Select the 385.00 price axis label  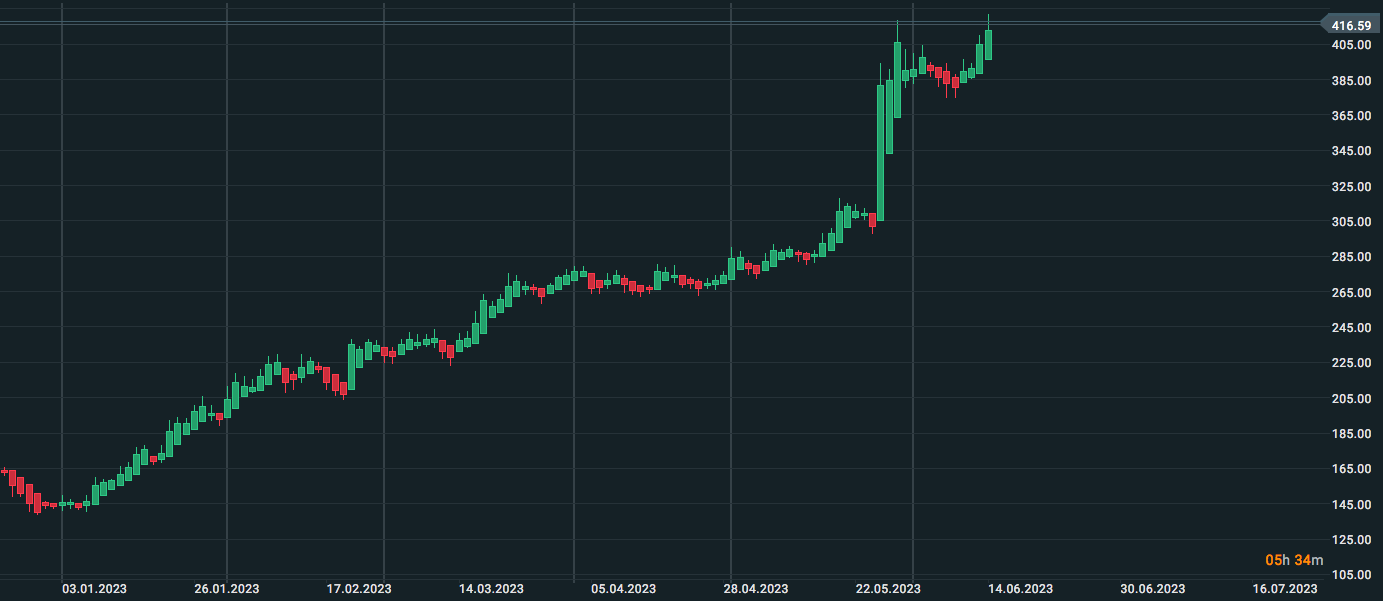1351,80
